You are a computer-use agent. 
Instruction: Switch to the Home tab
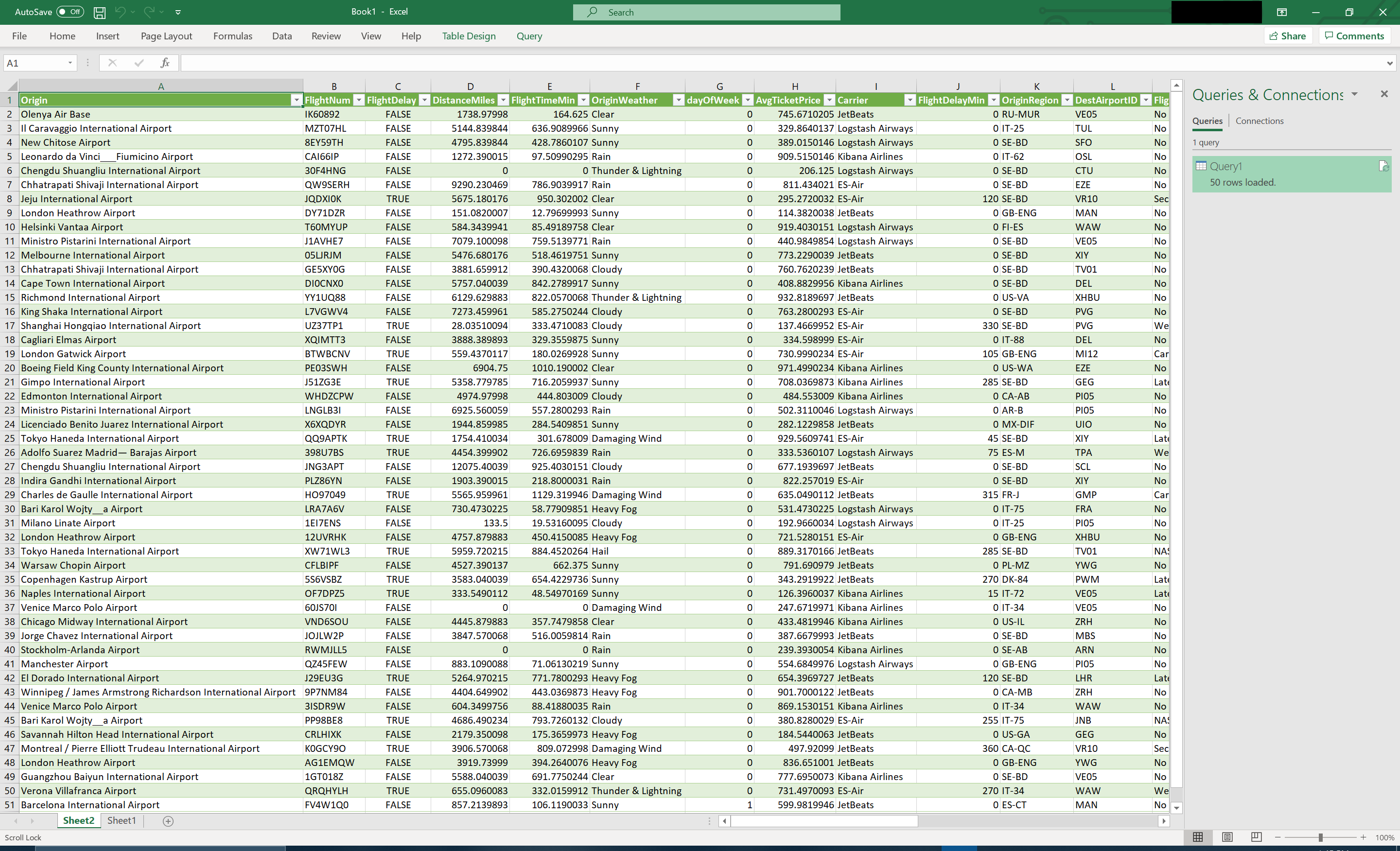63,36
